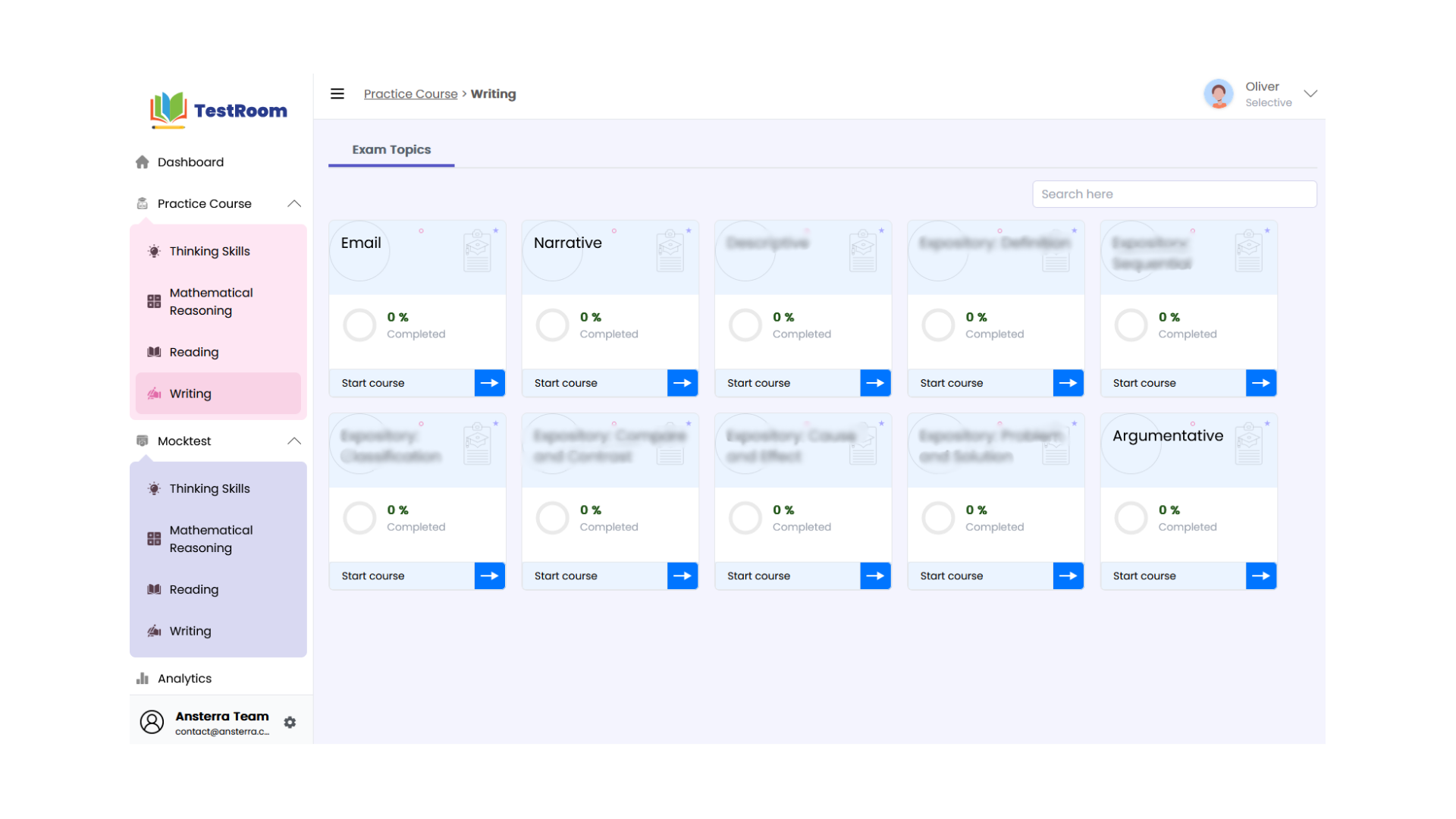
Task: Click the Selective label under Oliver
Action: pos(1268,103)
